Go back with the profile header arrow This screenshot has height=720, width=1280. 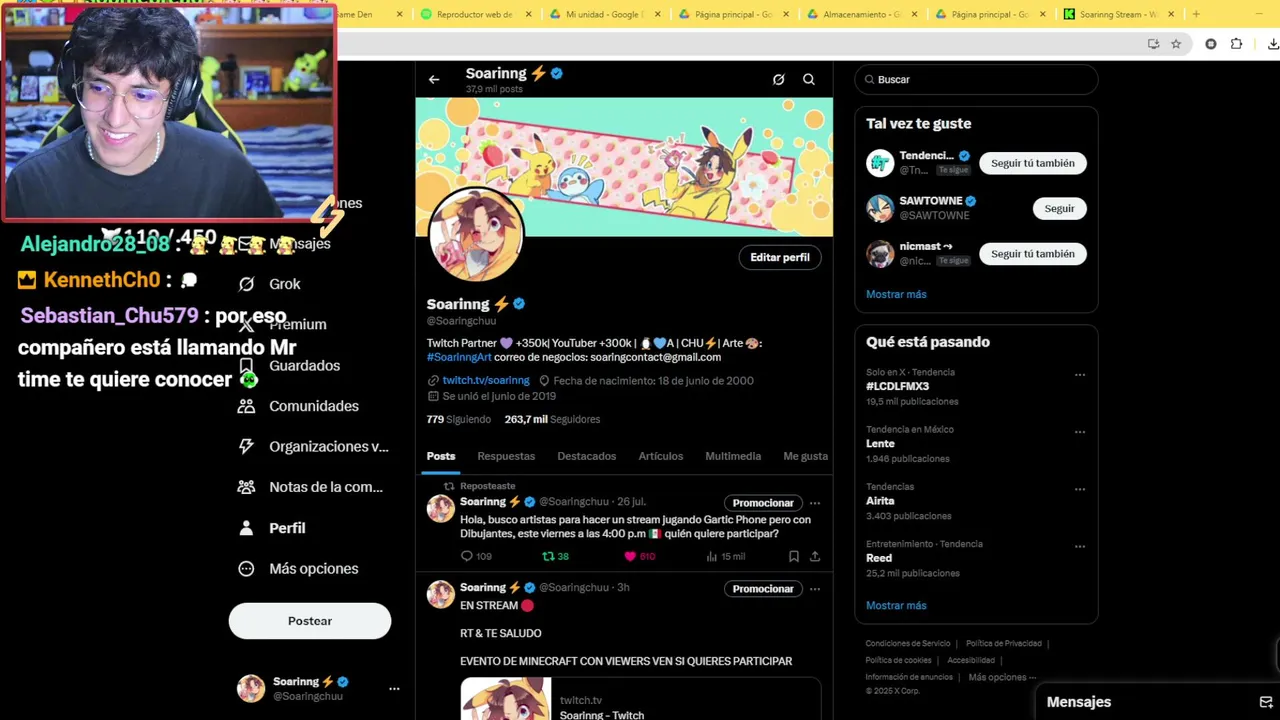tap(434, 79)
